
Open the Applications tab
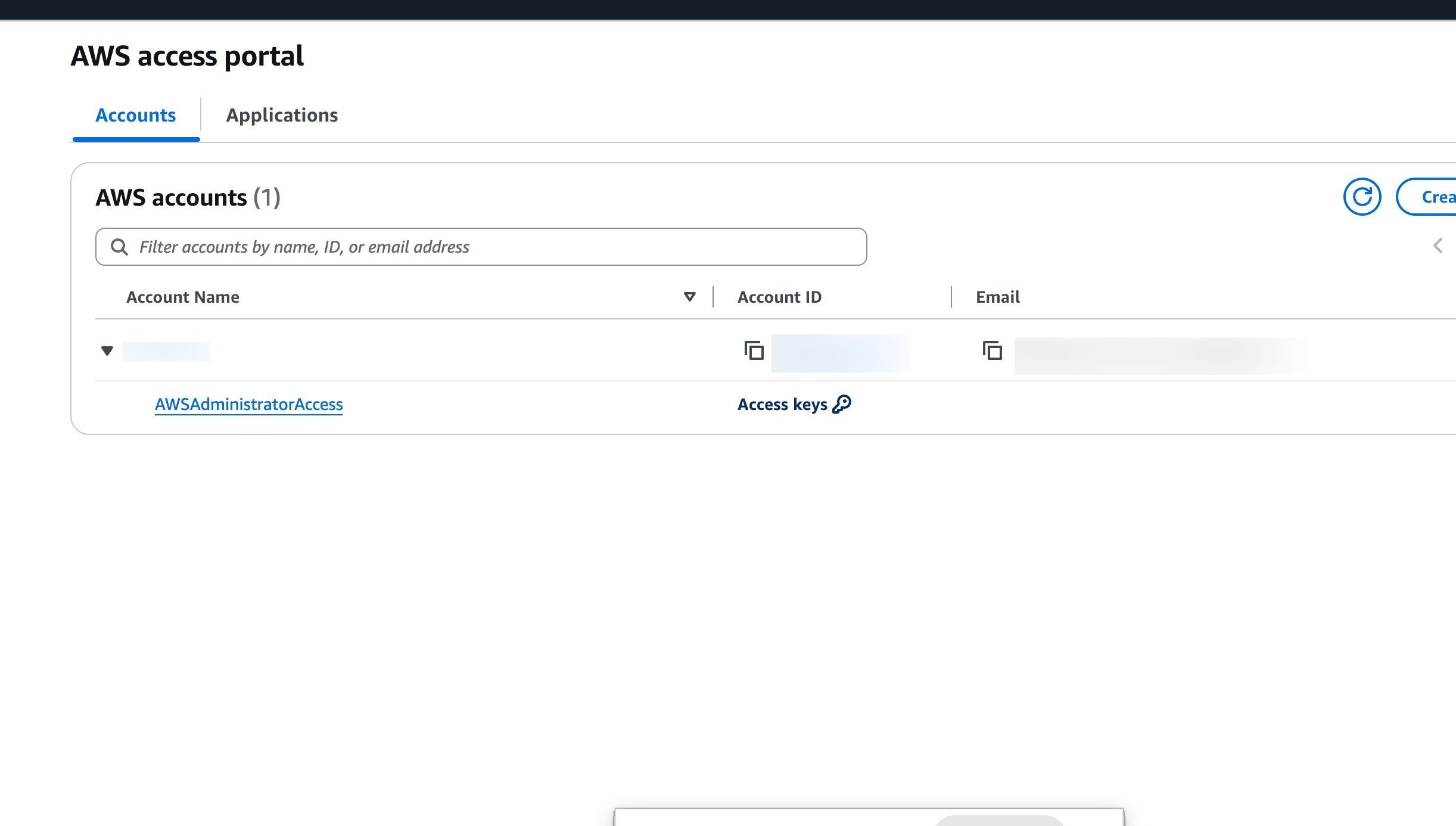click(282, 115)
